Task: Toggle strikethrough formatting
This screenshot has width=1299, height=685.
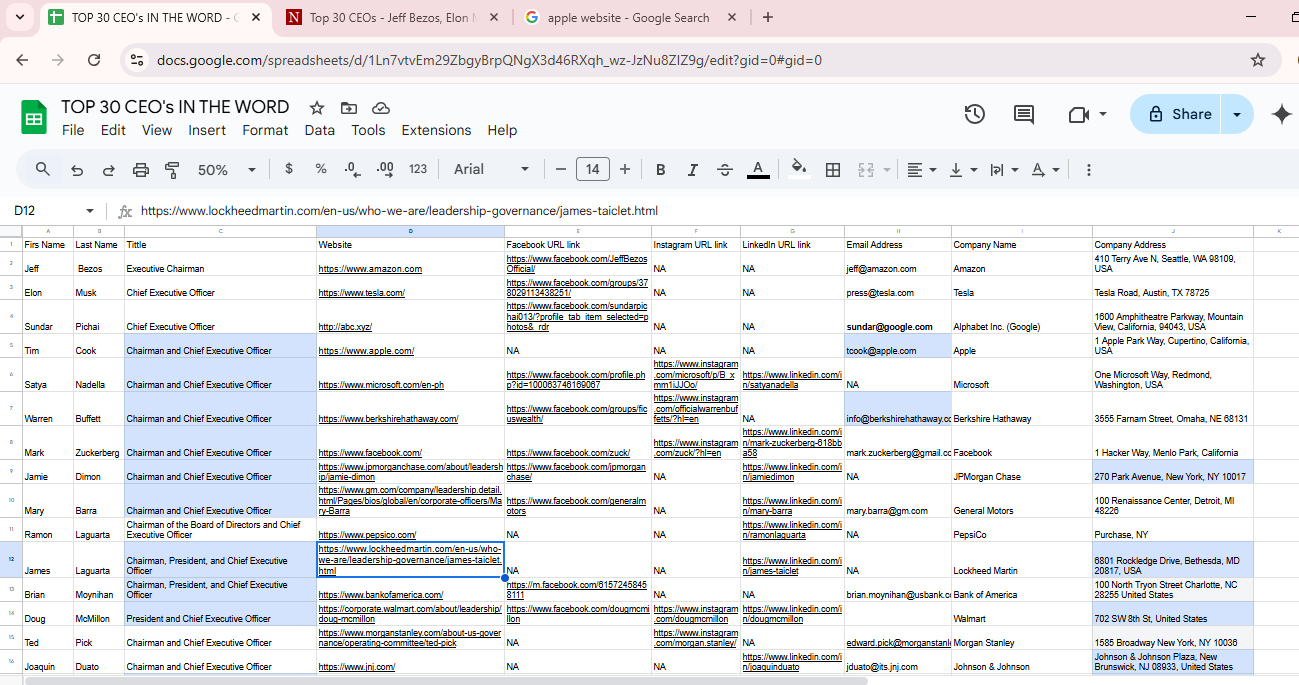Action: tap(725, 169)
